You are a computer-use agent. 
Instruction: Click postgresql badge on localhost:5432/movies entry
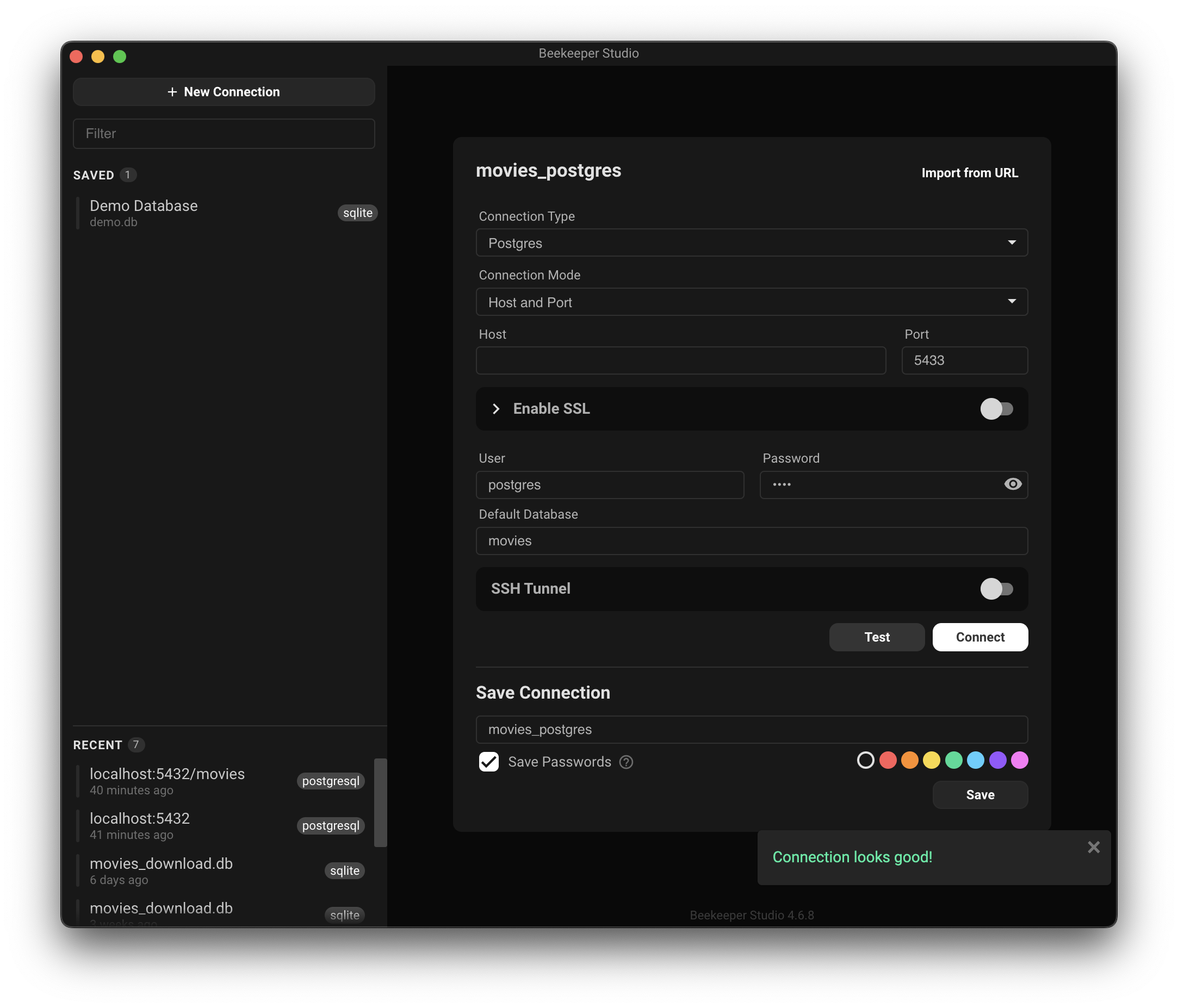pos(330,781)
